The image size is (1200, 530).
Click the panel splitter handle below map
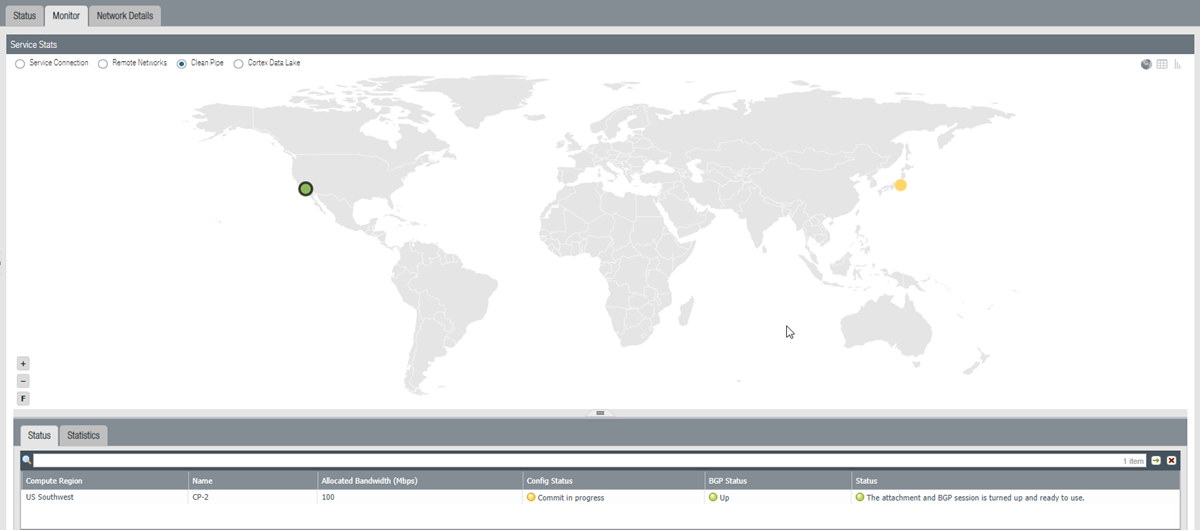(600, 412)
